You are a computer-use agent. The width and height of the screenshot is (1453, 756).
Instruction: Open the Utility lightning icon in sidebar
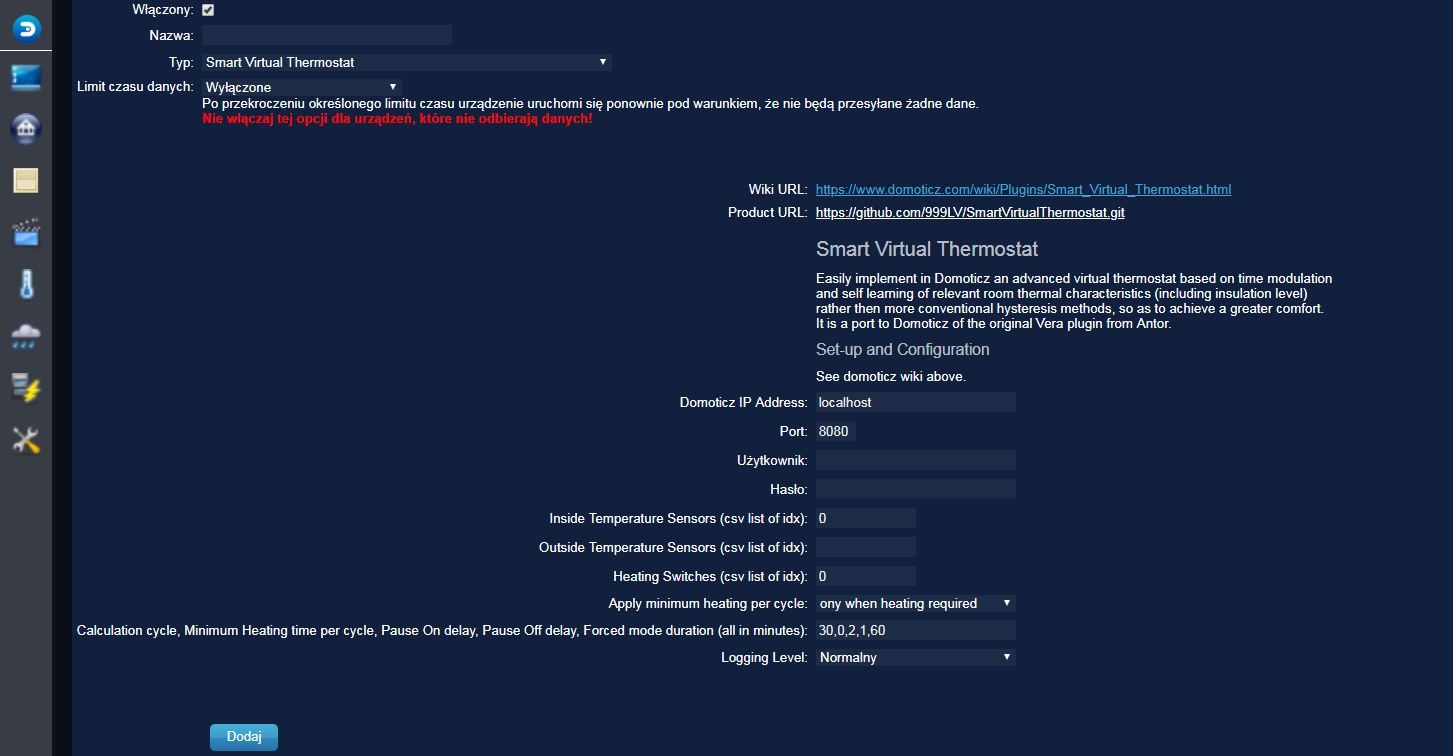[x=26, y=388]
